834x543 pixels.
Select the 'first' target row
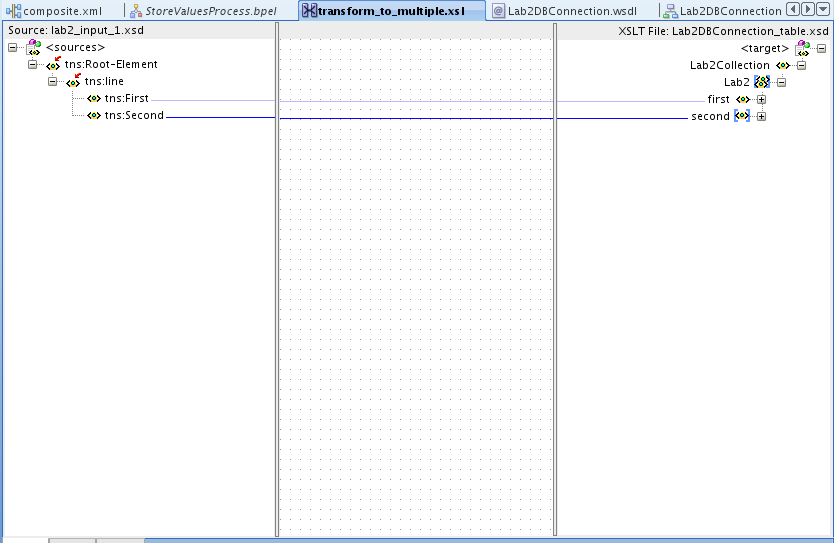pyautogui.click(x=719, y=99)
